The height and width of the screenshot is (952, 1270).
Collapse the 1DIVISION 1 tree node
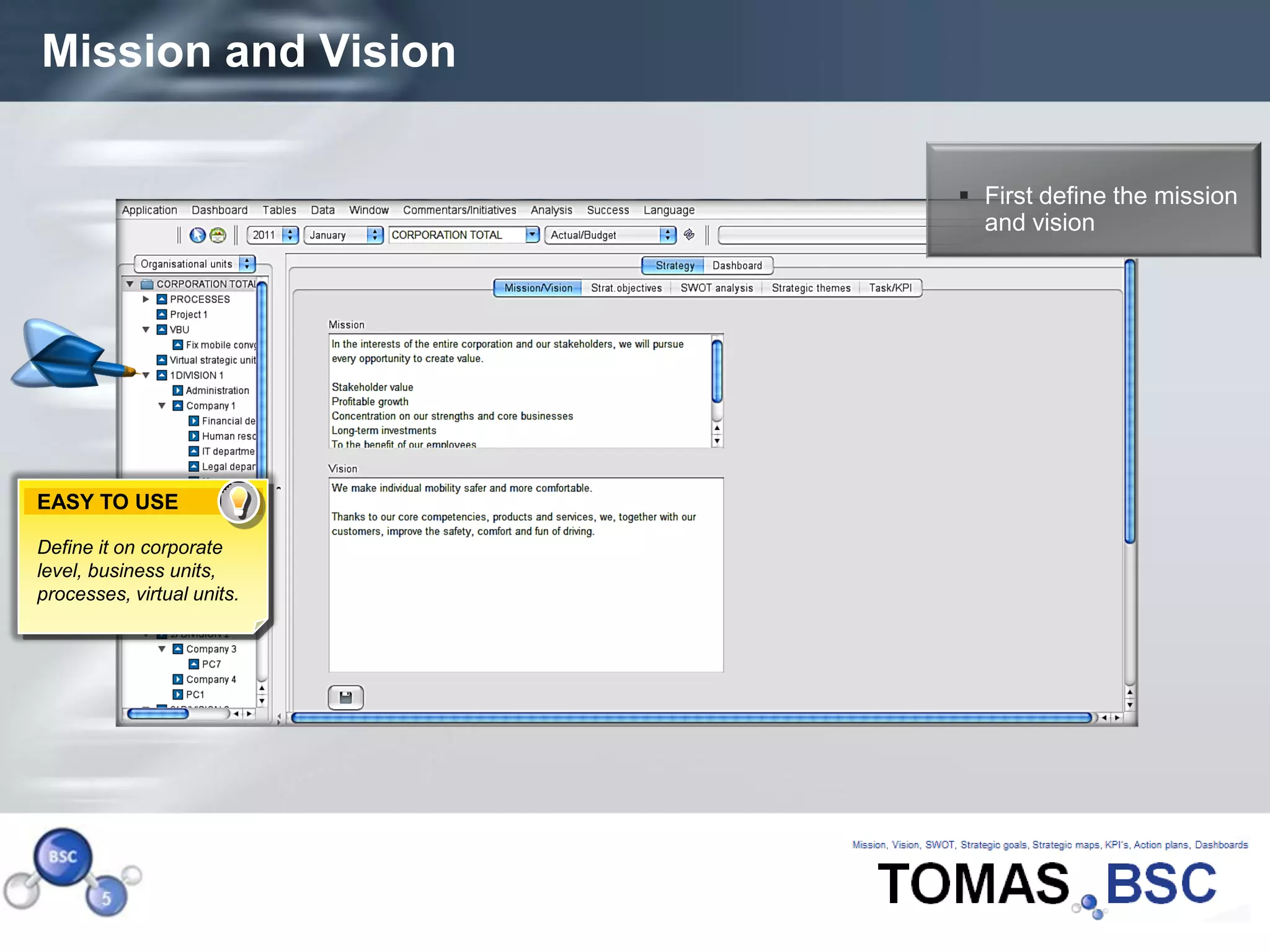pyautogui.click(x=146, y=376)
